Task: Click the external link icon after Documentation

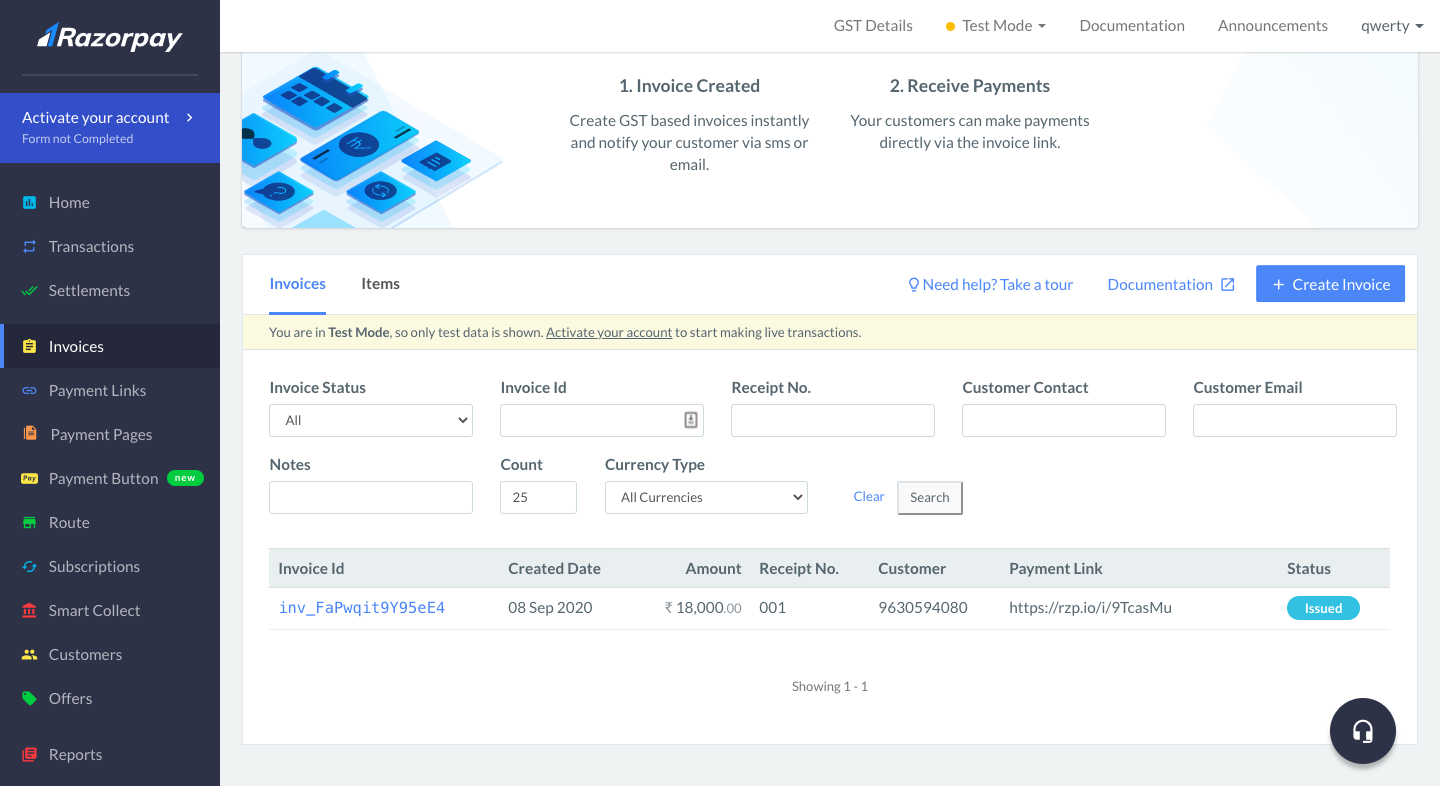Action: pyautogui.click(x=1228, y=285)
